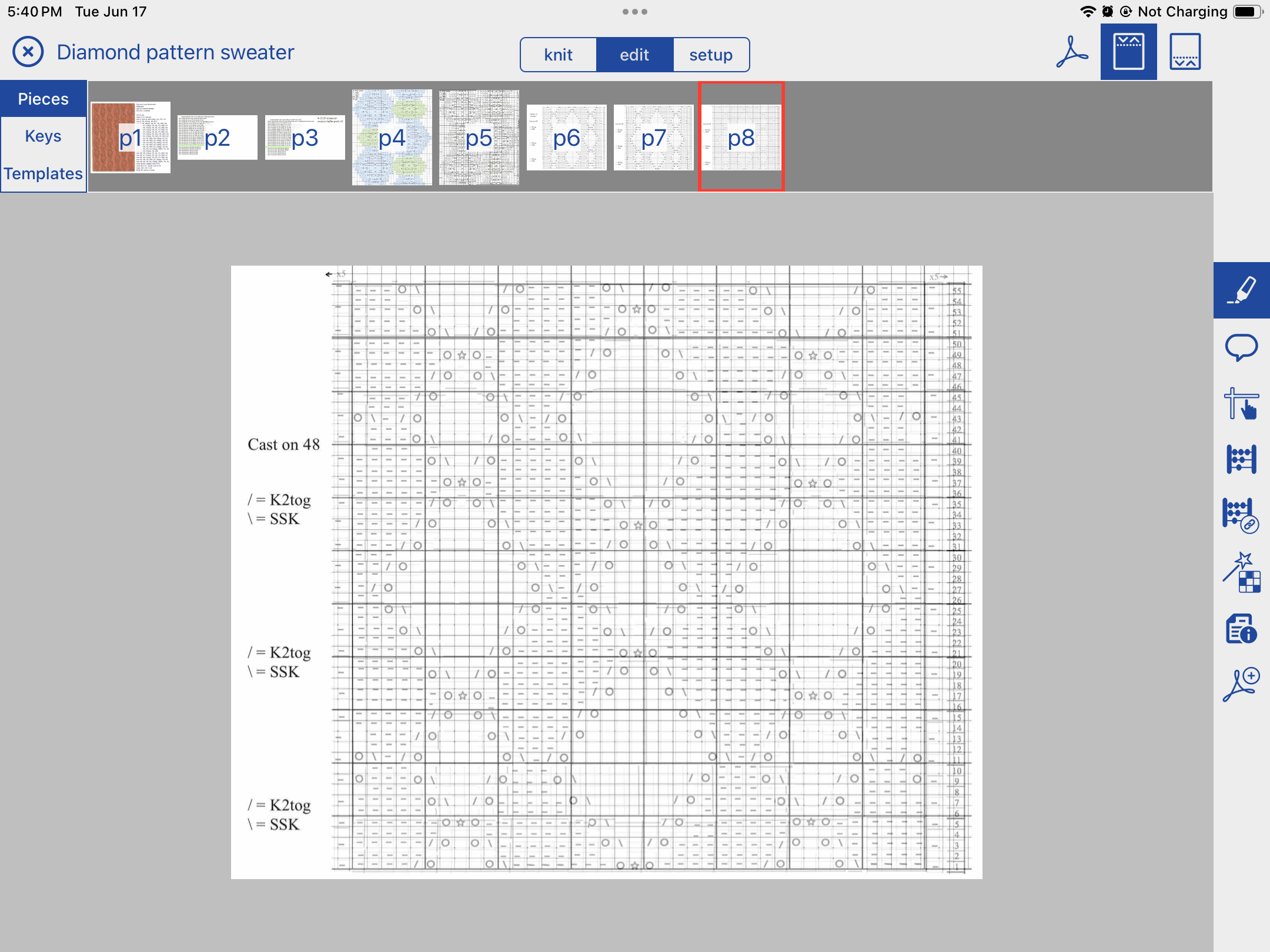The image size is (1270, 952).
Task: Open page thumbnail p1
Action: pos(130,138)
